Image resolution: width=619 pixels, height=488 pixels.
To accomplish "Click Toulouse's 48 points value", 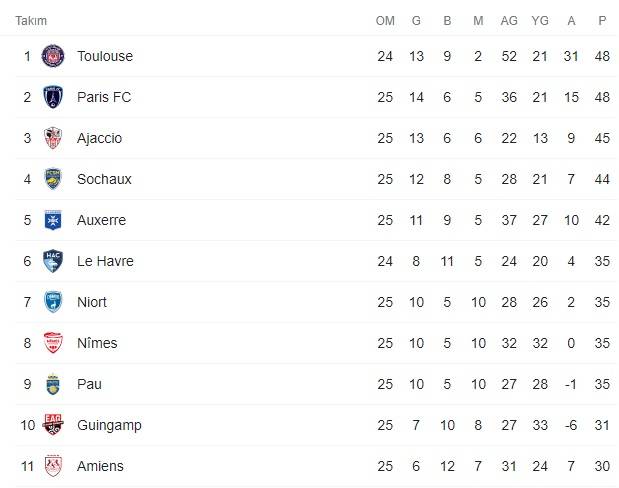I will pos(602,56).
